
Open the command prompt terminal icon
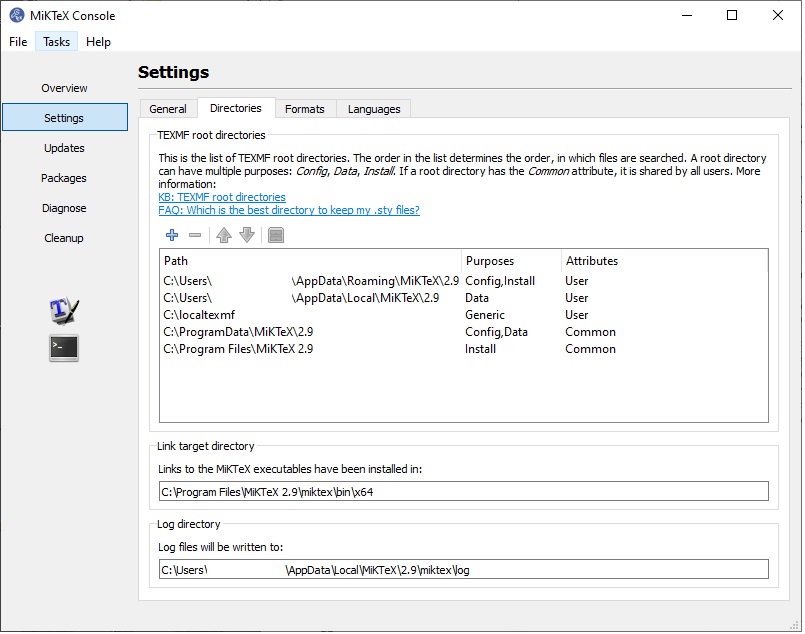click(64, 348)
